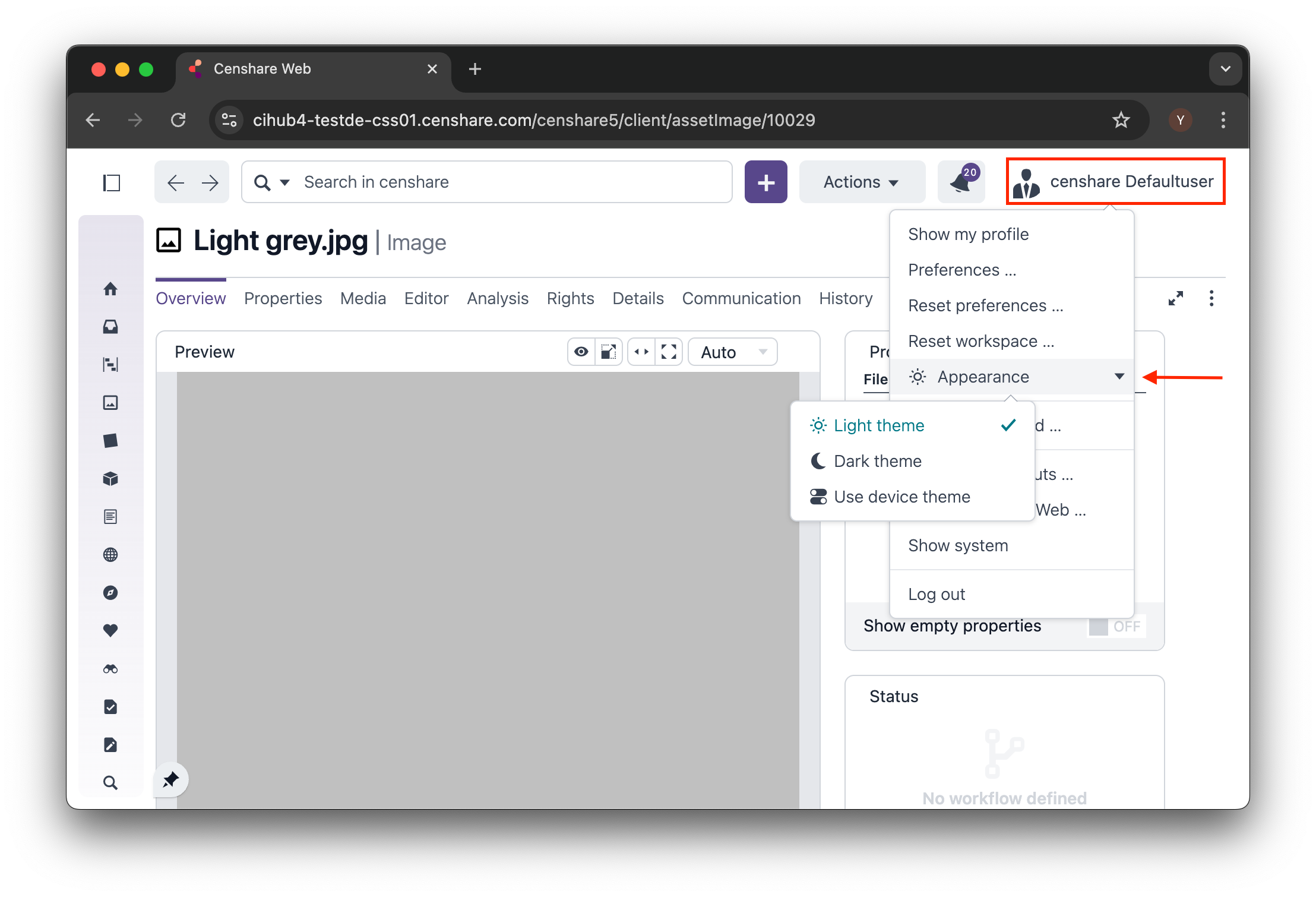
Task: Switch to the Properties tab
Action: pyautogui.click(x=283, y=298)
